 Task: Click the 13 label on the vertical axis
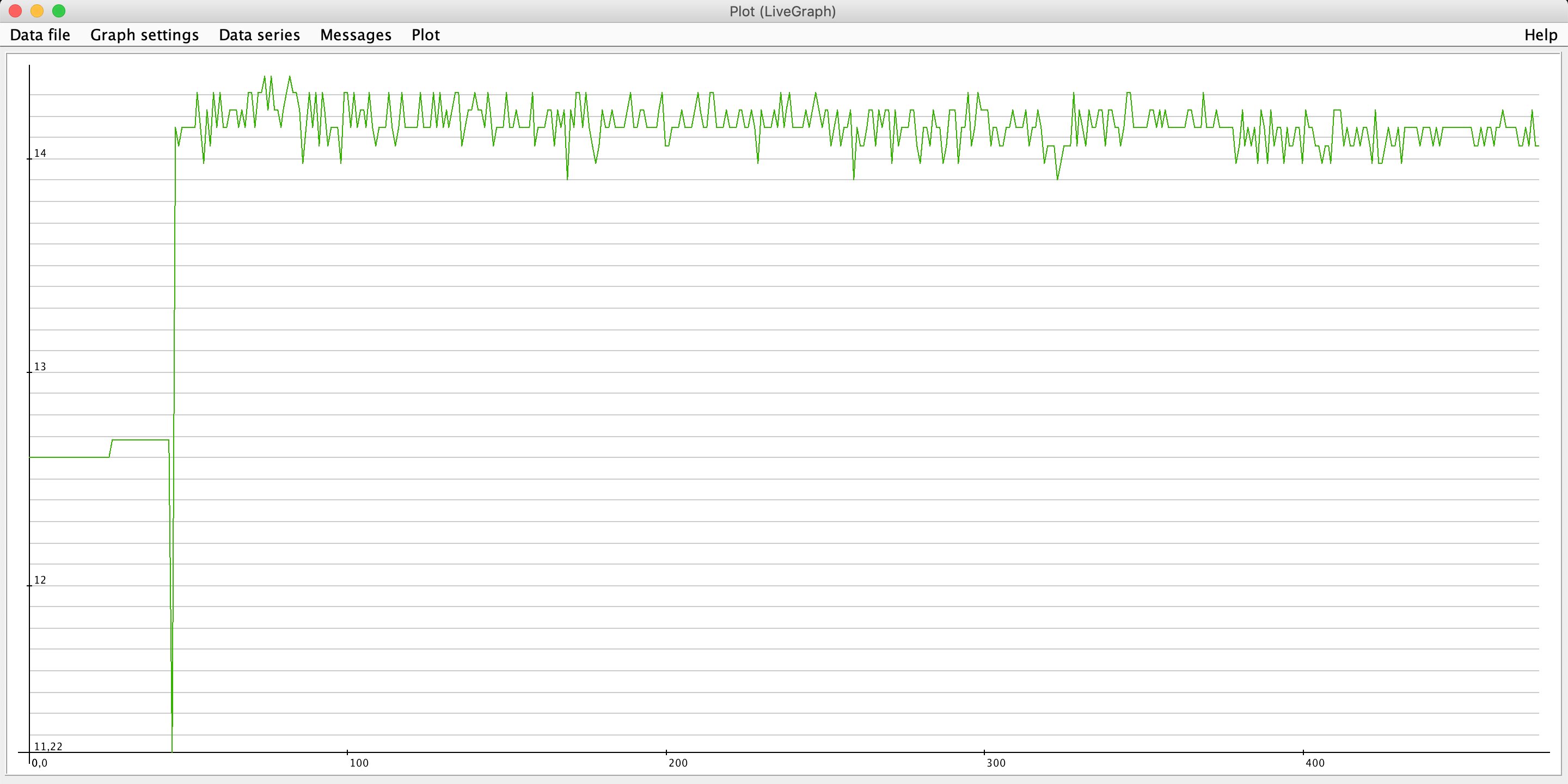pos(40,367)
